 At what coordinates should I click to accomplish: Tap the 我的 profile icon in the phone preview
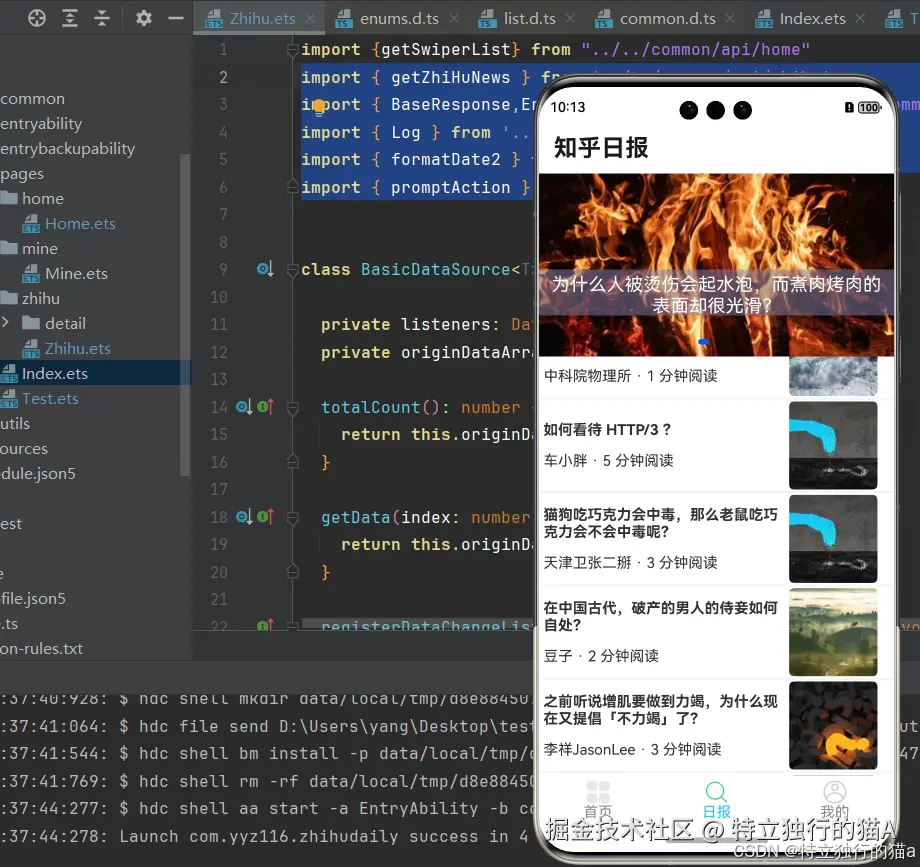pyautogui.click(x=834, y=792)
